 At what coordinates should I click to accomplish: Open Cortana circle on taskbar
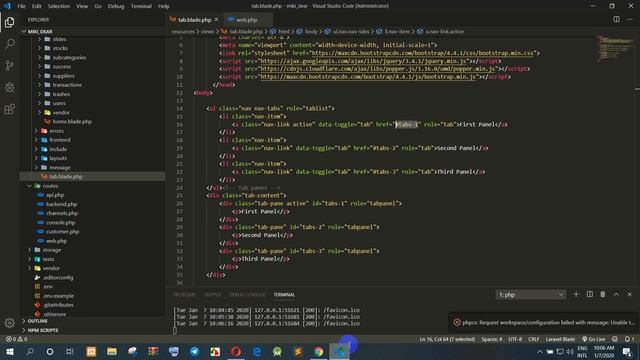pos(50,351)
